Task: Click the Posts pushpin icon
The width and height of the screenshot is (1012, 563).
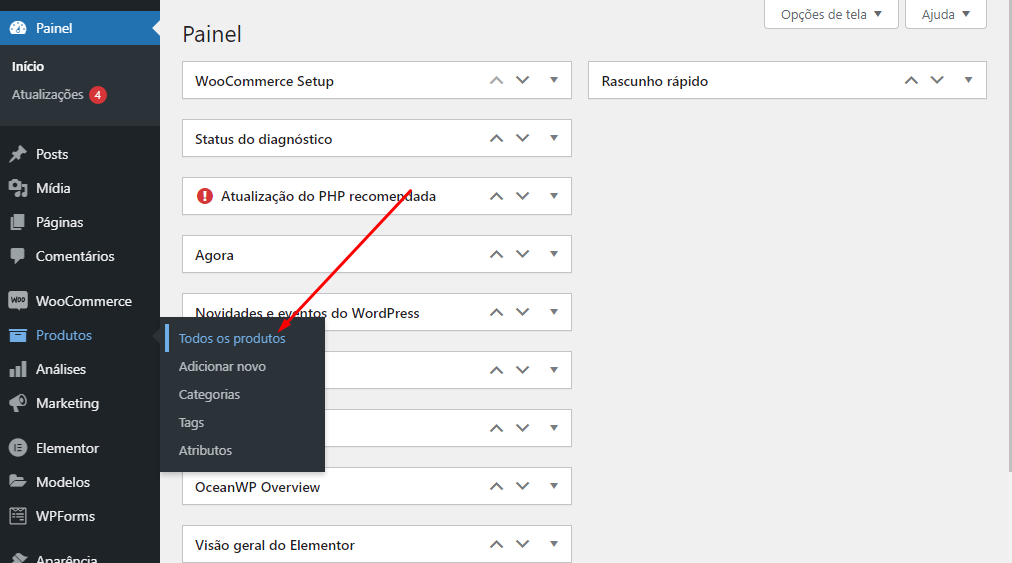Action: coord(18,154)
